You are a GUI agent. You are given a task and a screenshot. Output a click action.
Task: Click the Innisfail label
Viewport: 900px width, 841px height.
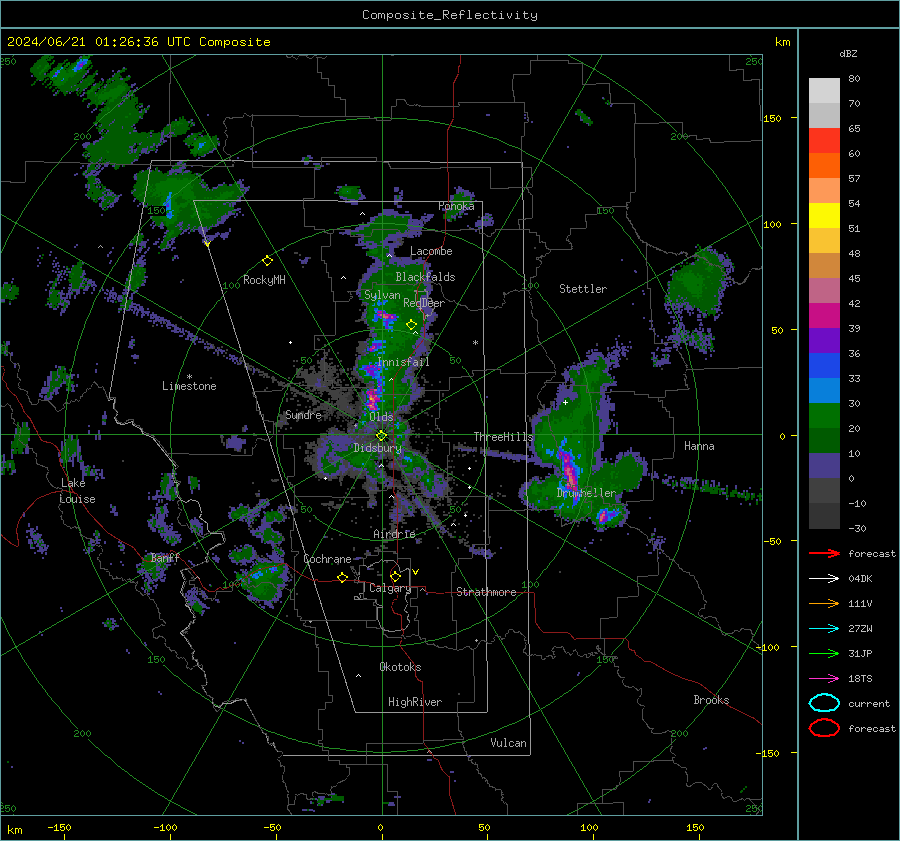(403, 362)
